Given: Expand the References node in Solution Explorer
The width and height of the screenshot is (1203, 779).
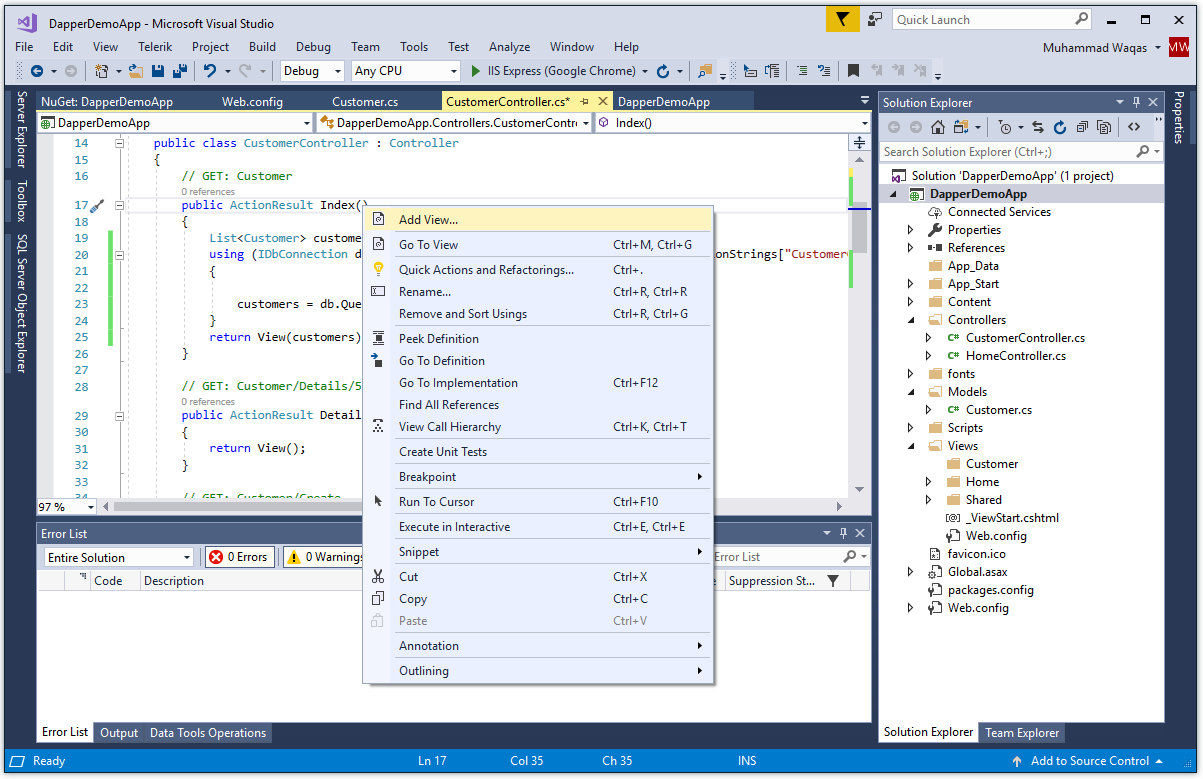Looking at the screenshot, I should (910, 248).
